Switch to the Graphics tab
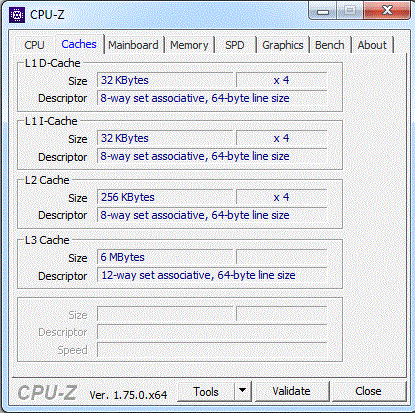415x413 pixels. [283, 45]
